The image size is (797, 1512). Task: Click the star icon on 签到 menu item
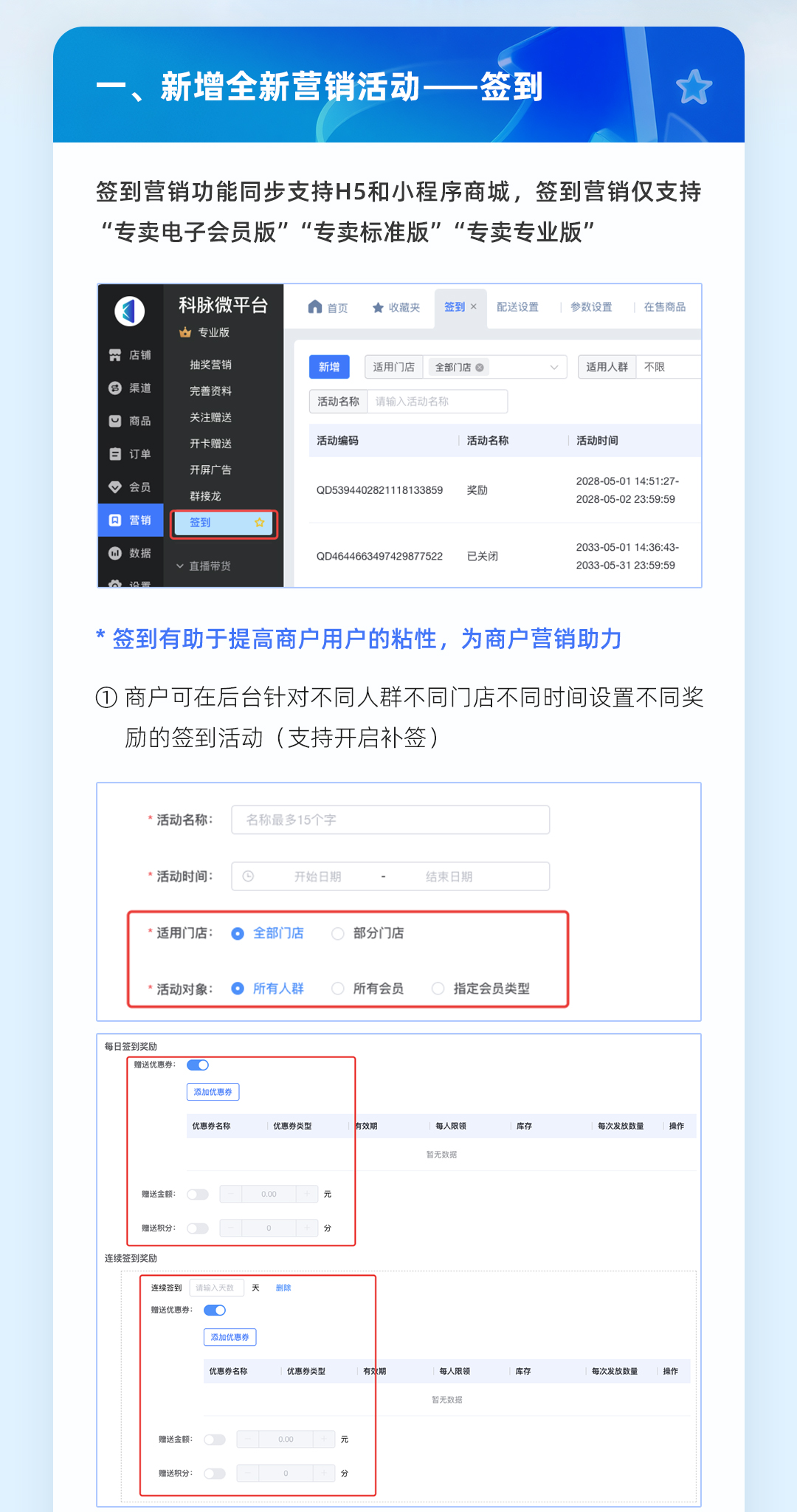click(259, 523)
